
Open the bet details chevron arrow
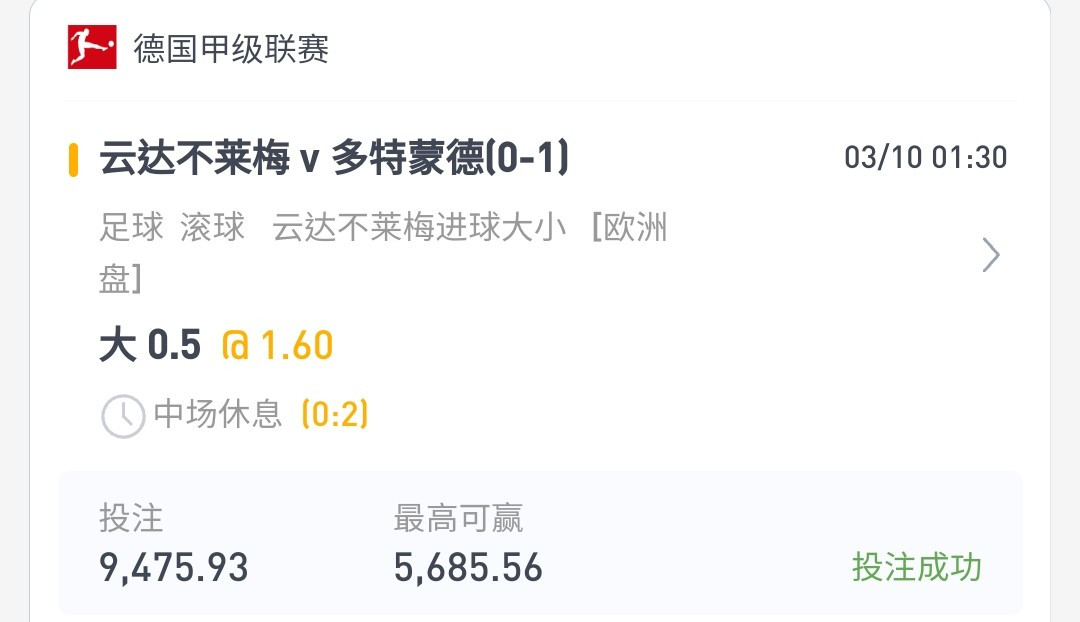[990, 255]
